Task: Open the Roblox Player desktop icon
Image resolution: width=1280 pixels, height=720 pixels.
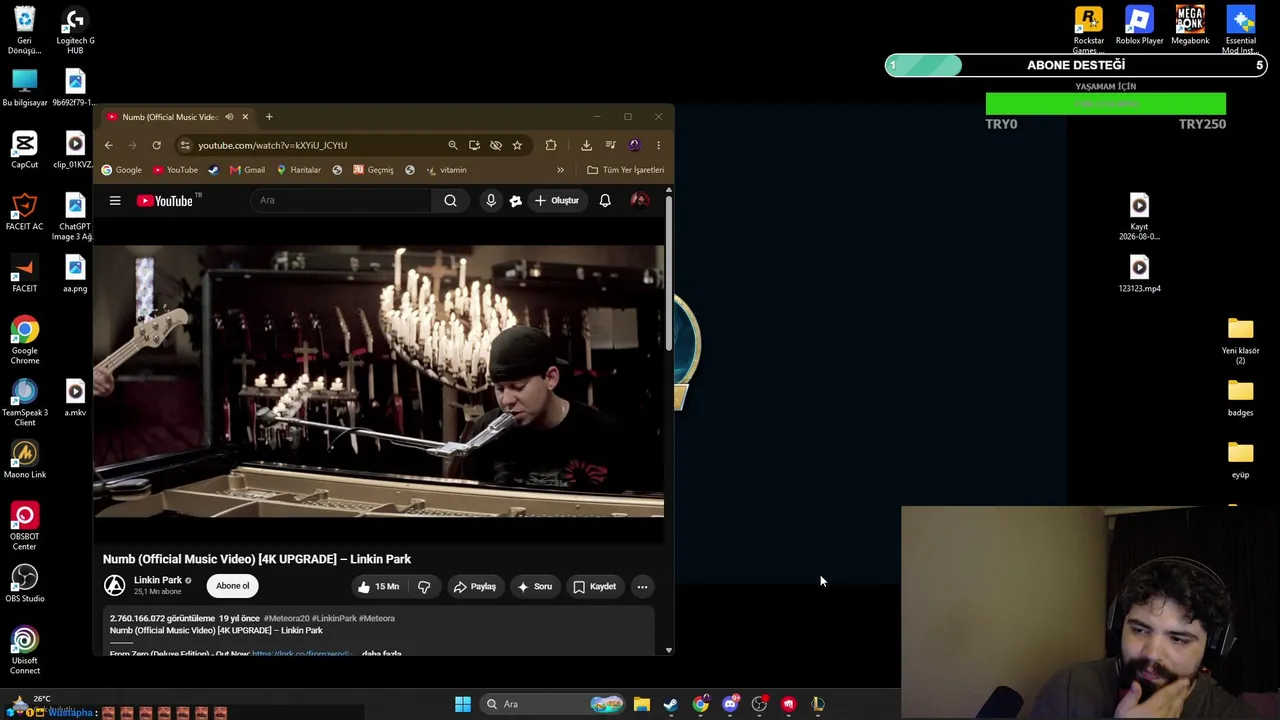Action: [1139, 26]
